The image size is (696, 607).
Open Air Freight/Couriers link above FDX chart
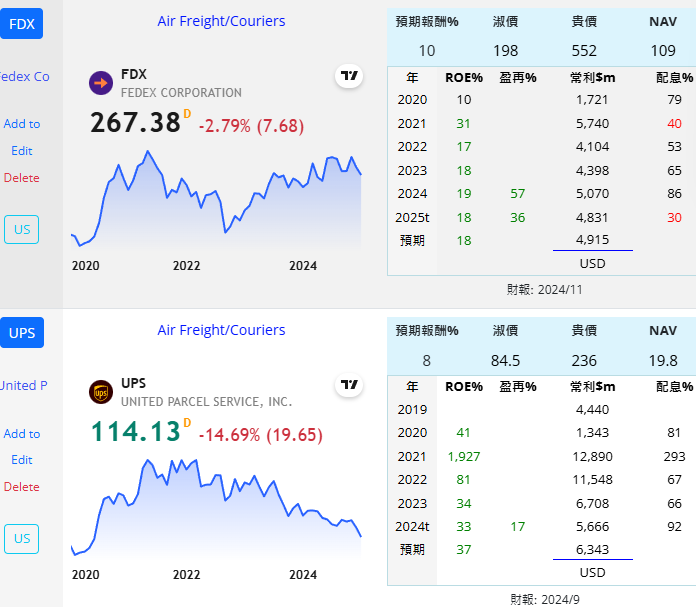pyautogui.click(x=221, y=21)
